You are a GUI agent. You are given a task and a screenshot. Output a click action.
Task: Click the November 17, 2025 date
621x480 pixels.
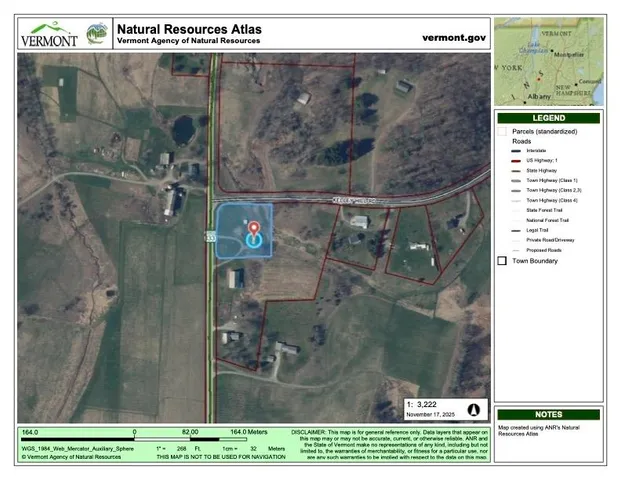click(x=431, y=415)
